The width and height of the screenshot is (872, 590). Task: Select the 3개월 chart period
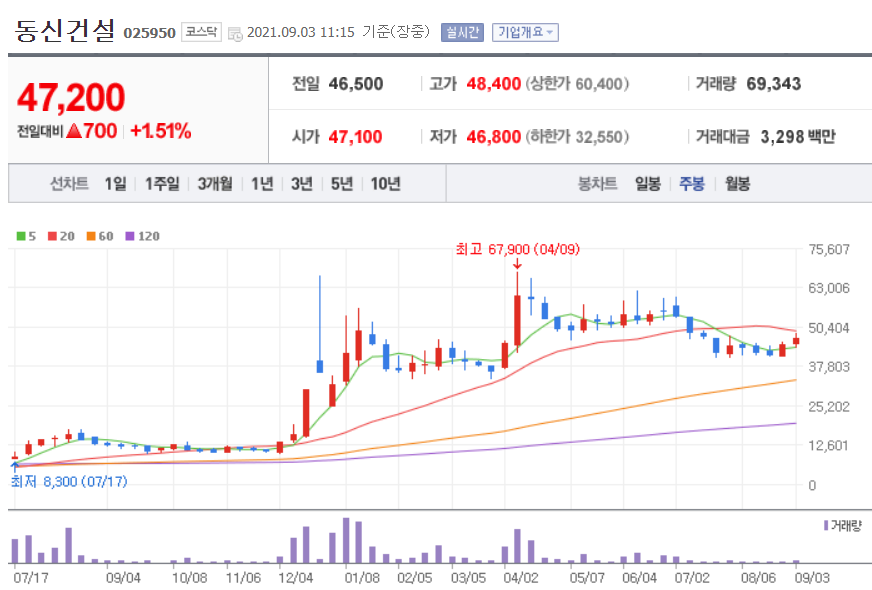click(x=216, y=183)
